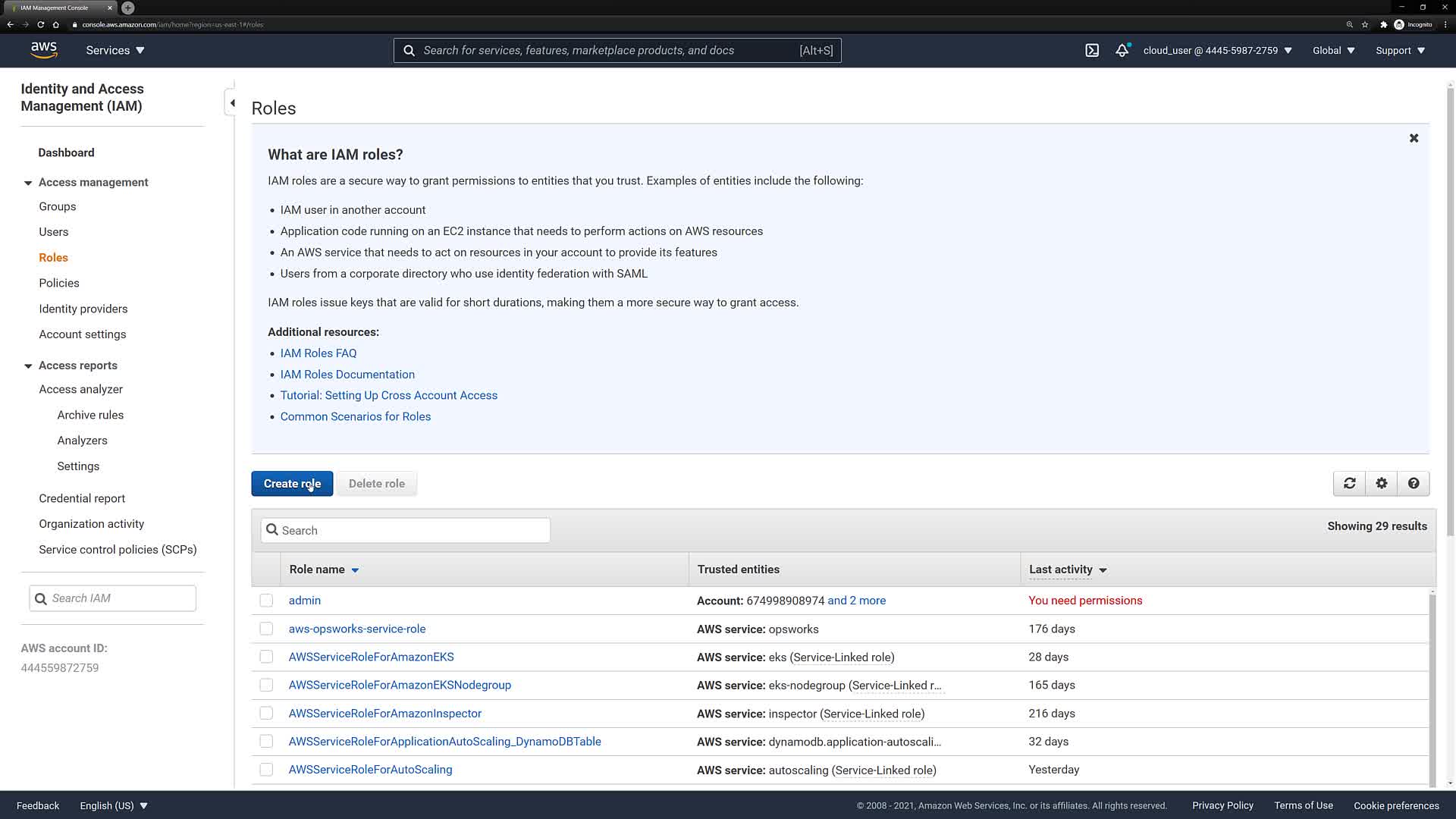
Task: Check the AWSServiceRoleForAmazonInspector row
Action: [266, 714]
